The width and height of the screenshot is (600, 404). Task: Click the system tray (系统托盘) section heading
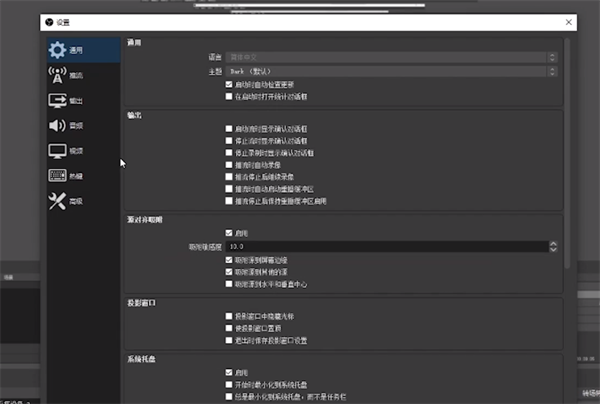[142, 359]
